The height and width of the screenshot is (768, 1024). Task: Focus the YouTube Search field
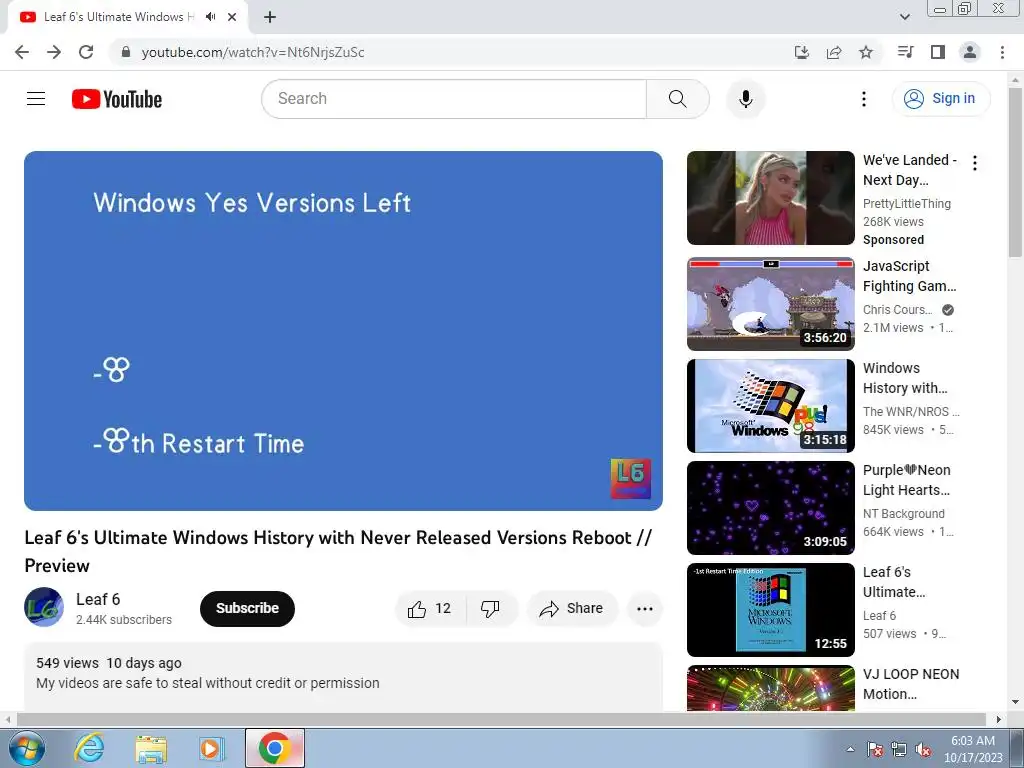point(454,99)
